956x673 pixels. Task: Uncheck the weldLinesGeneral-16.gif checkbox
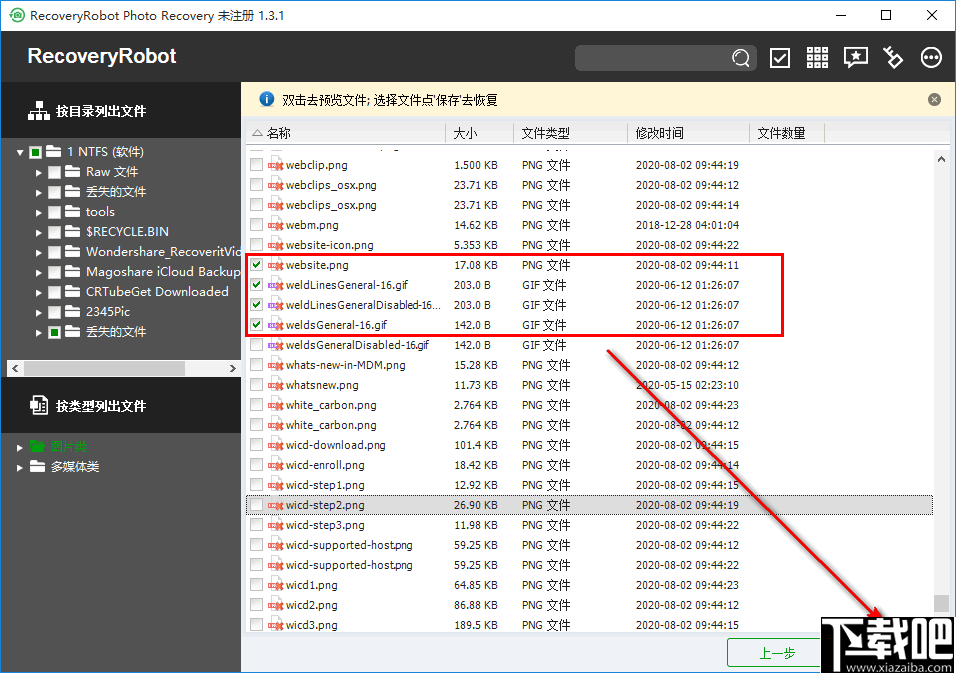click(x=257, y=285)
